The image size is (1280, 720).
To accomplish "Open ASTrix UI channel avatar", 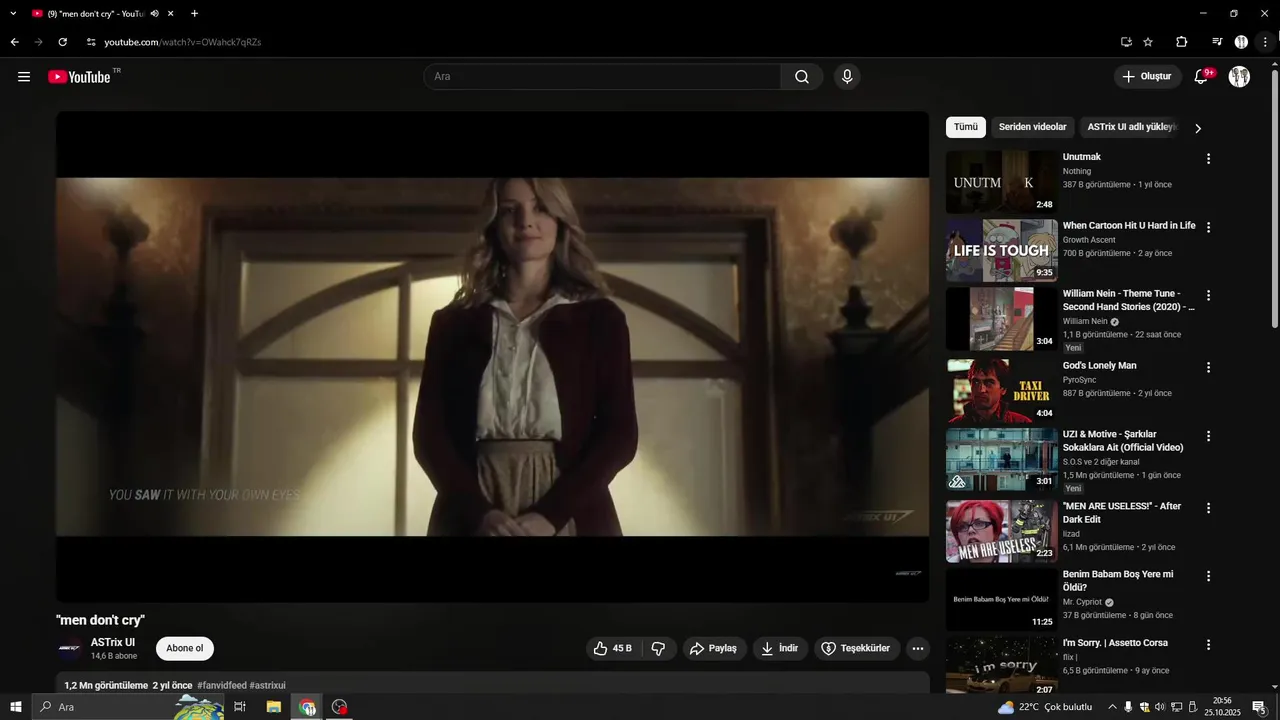I will tap(69, 648).
